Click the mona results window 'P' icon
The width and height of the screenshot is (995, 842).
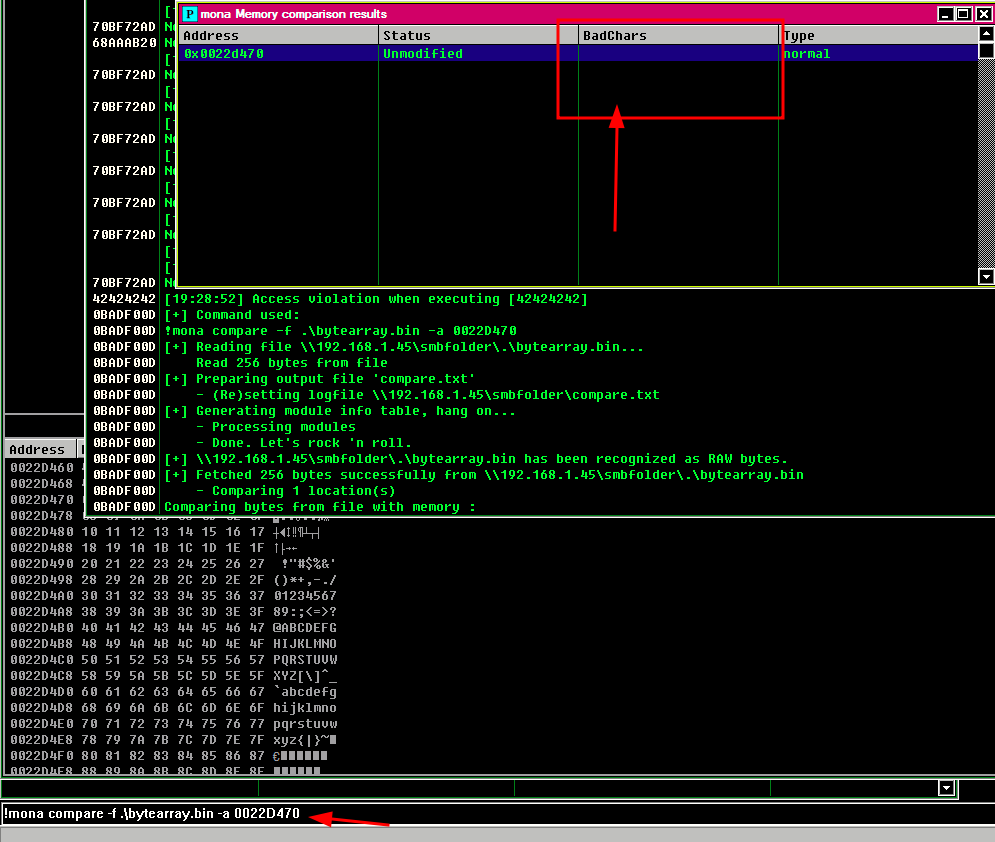pyautogui.click(x=190, y=14)
